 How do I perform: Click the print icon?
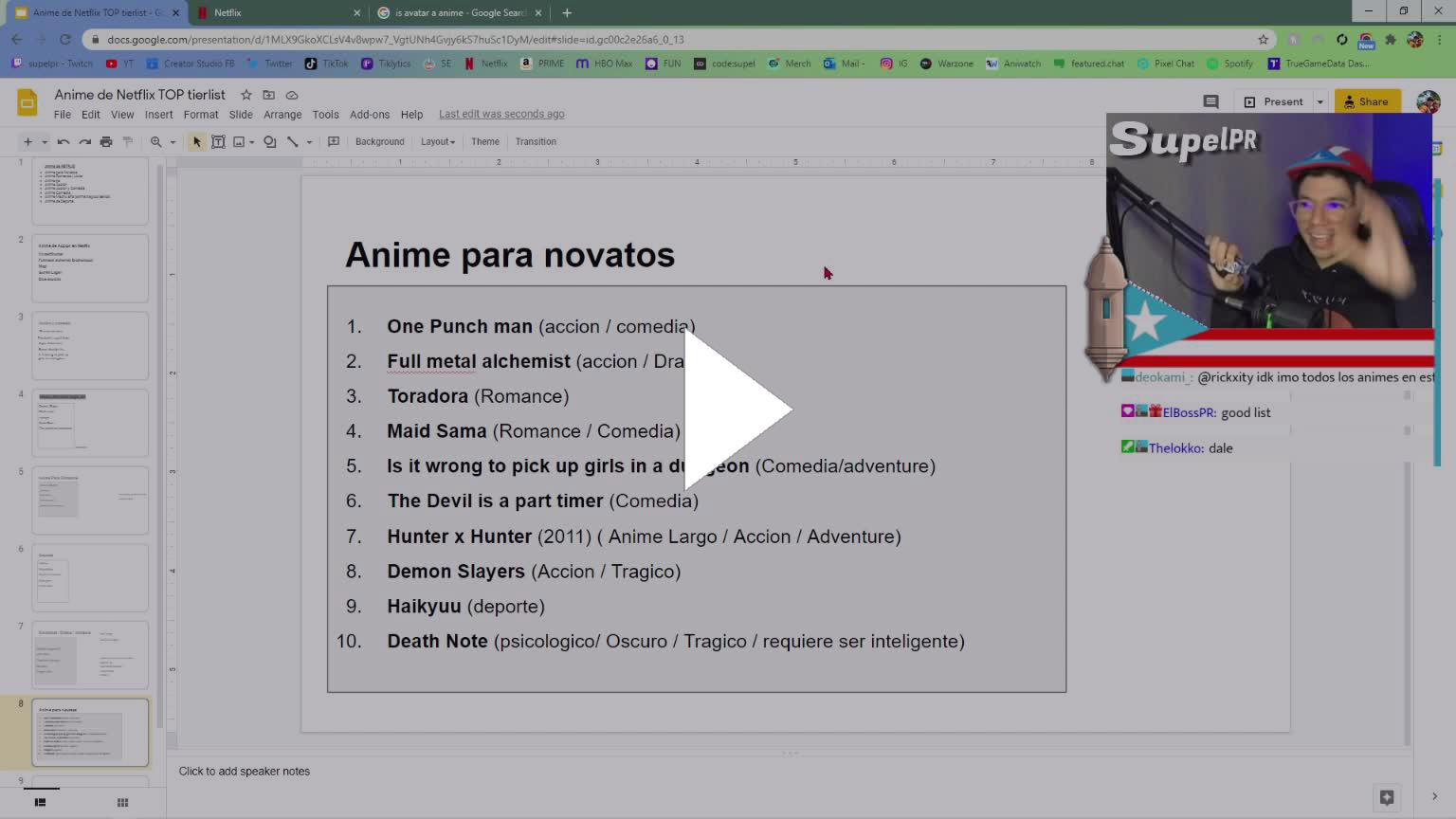(x=106, y=142)
